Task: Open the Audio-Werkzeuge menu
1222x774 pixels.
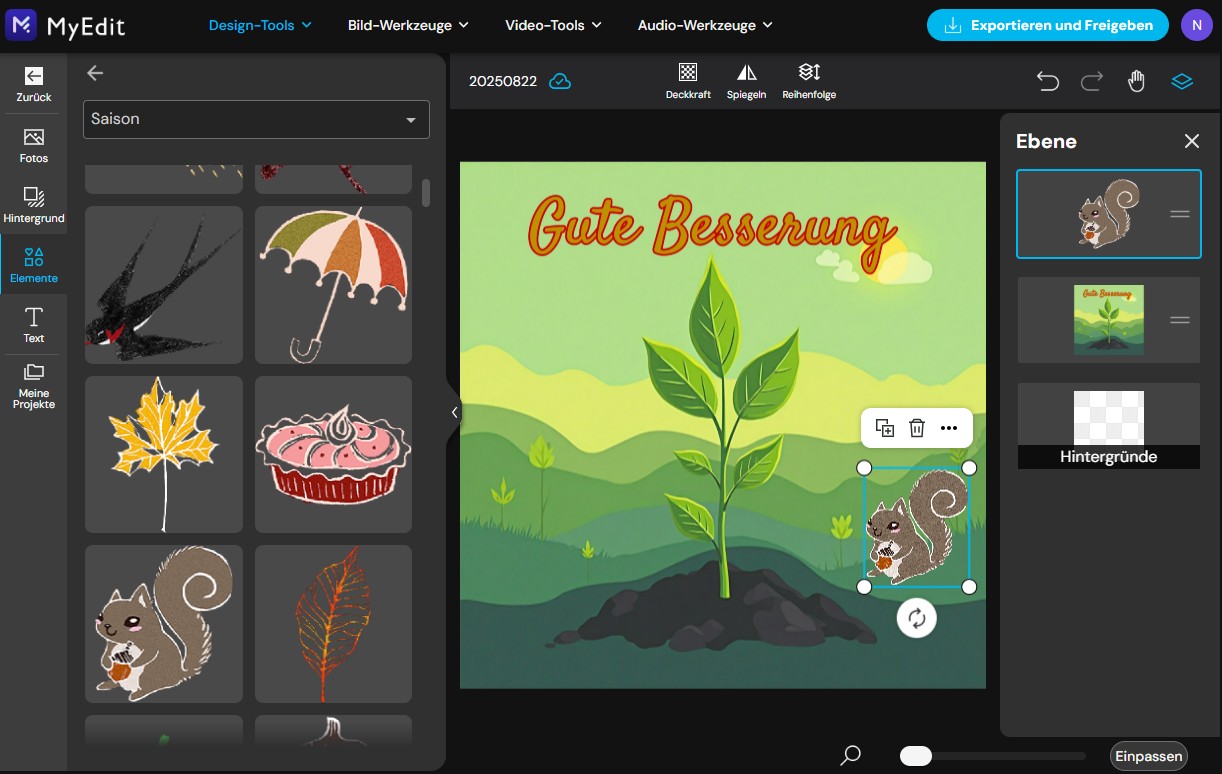Action: [x=705, y=25]
